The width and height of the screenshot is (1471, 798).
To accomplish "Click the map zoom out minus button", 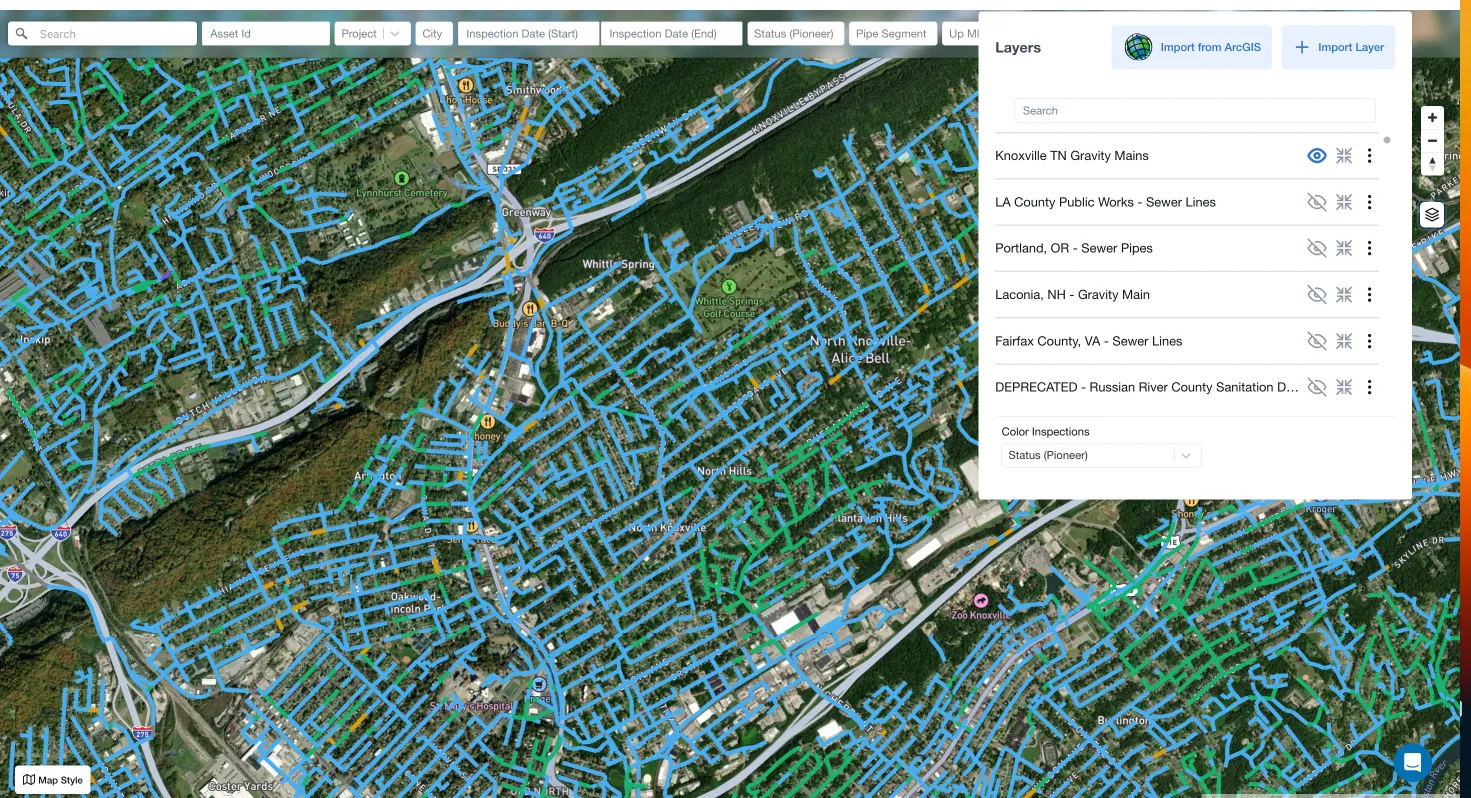I will click(1432, 141).
